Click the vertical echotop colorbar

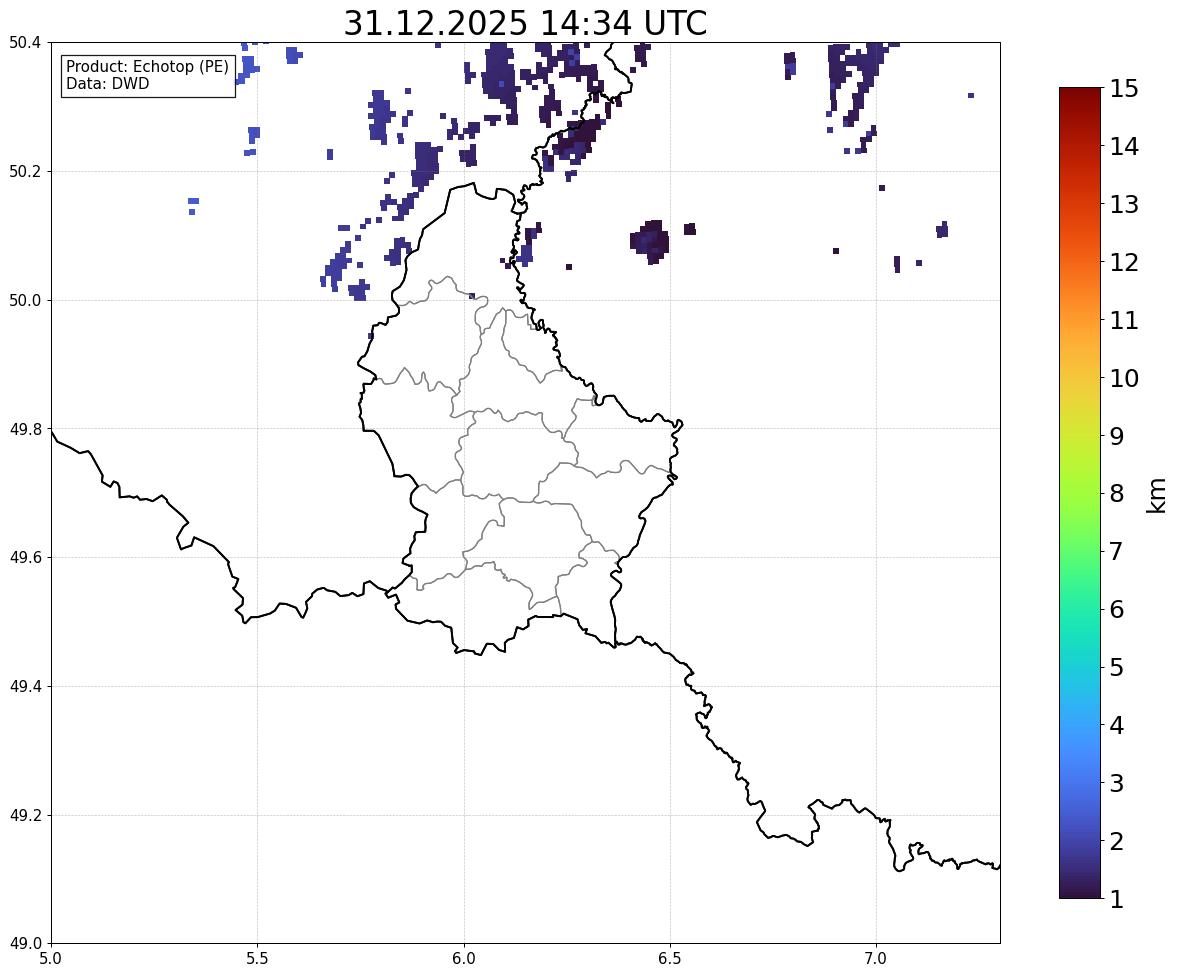[1080, 493]
